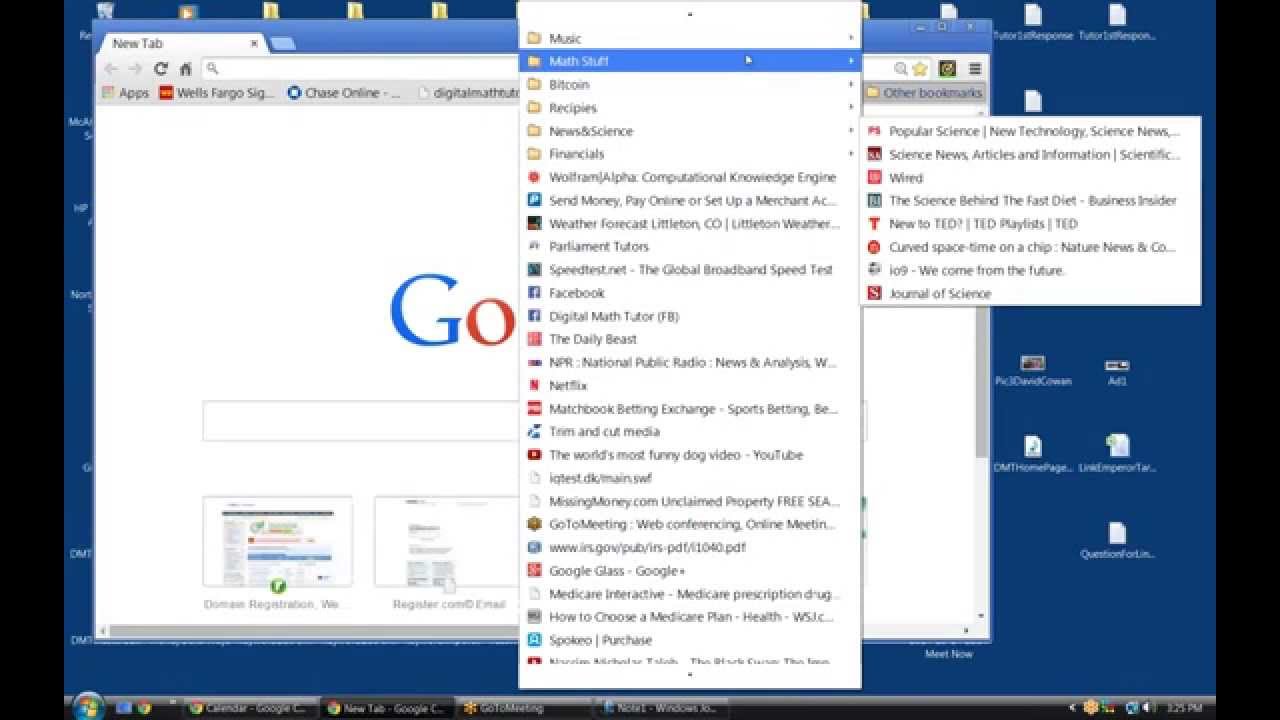1280x720 pixels.
Task: Open The Science Behind The Fast Diet
Action: (x=1030, y=201)
